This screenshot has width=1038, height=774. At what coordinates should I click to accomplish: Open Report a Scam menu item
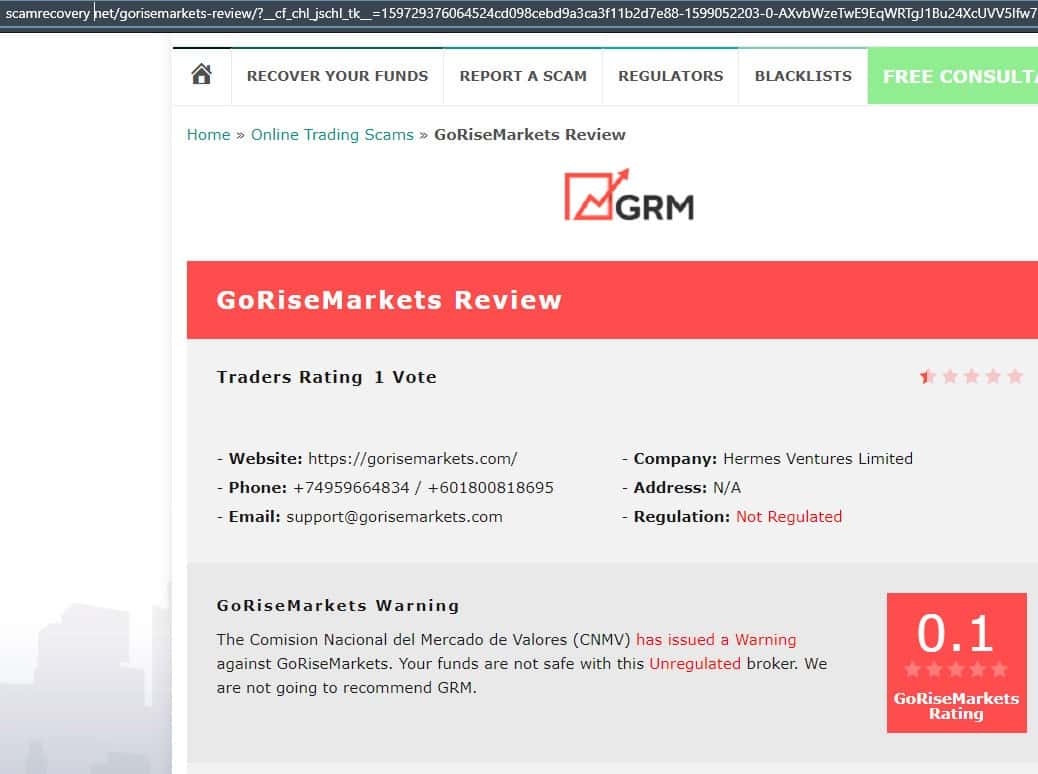(523, 76)
